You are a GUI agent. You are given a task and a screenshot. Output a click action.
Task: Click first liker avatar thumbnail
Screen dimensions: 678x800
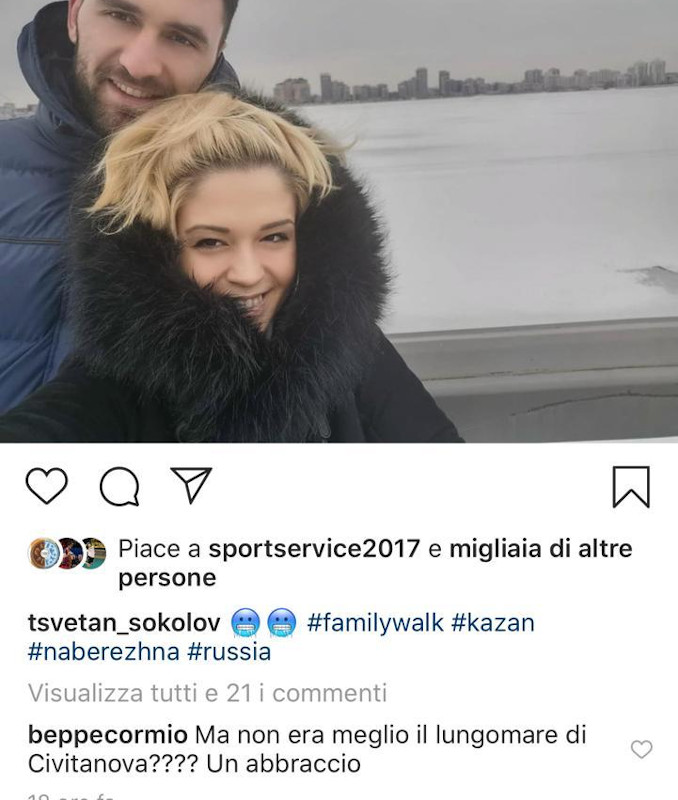point(43,553)
